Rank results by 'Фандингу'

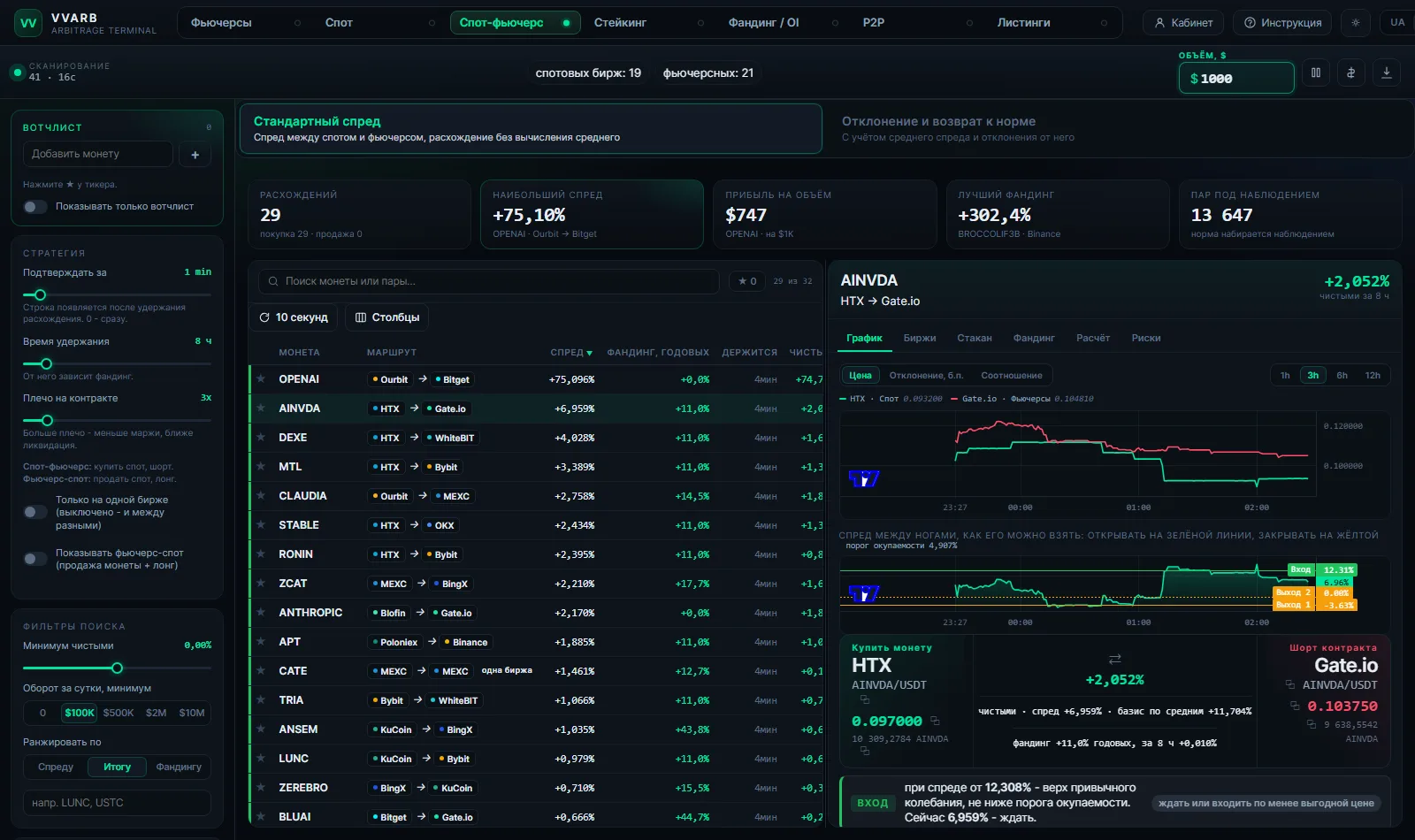tap(179, 767)
